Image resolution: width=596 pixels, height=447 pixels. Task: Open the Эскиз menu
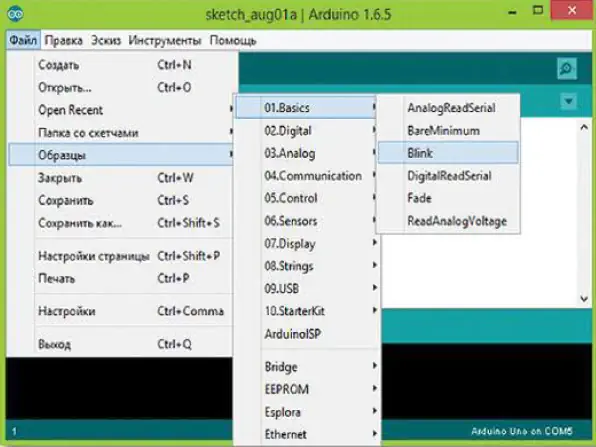click(106, 40)
